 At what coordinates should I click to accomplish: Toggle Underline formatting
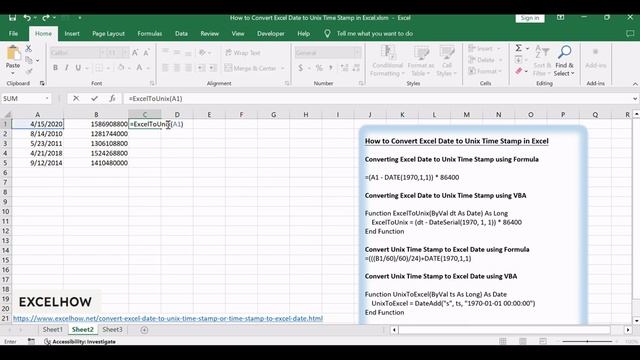(78, 68)
